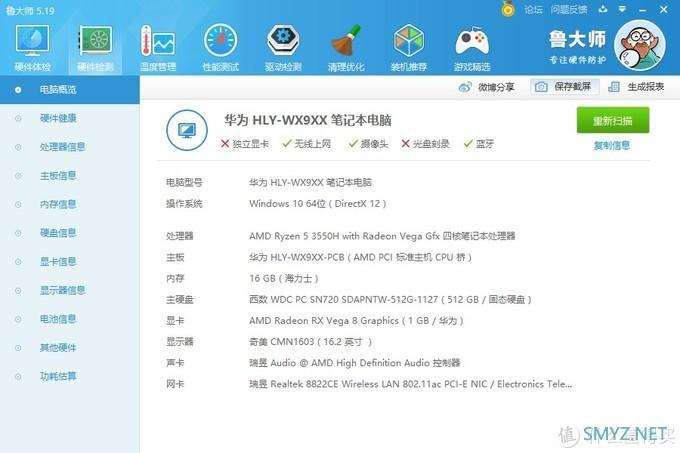Click the Windows 10 64位 operating system value
680x453 pixels.
point(317,204)
